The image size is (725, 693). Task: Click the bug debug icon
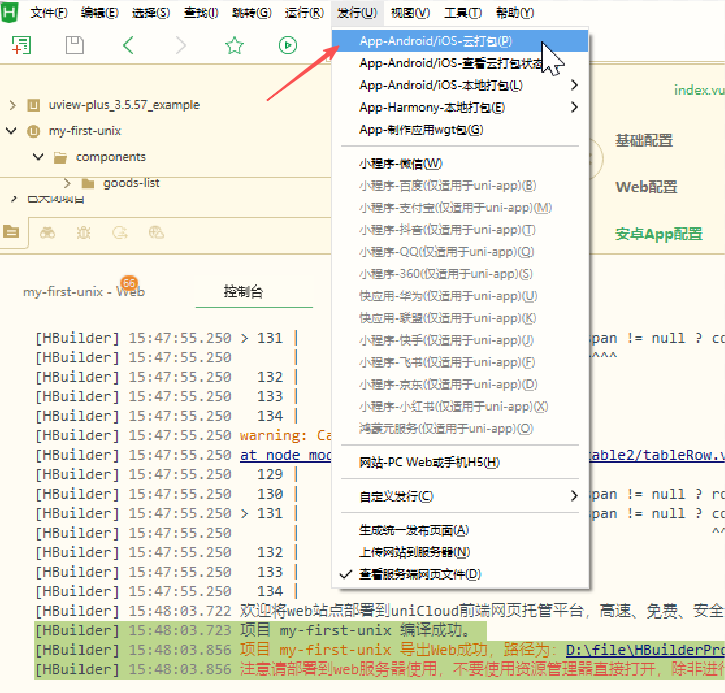(x=84, y=233)
